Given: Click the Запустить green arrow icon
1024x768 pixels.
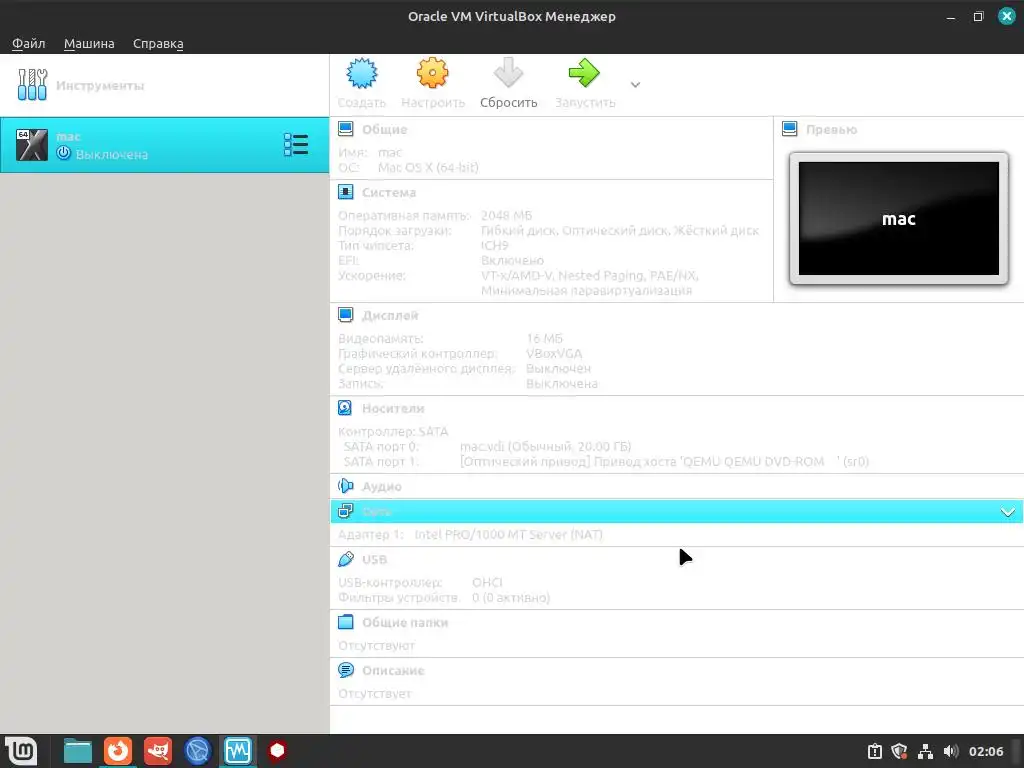Looking at the screenshot, I should coord(584,72).
